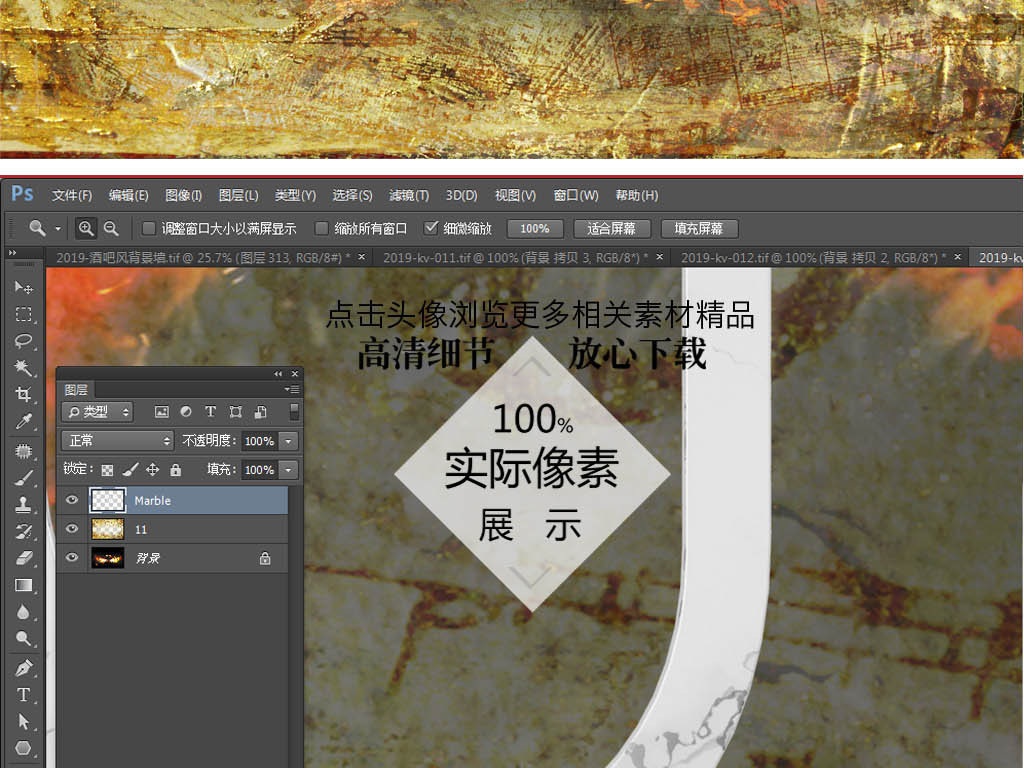Select layer 11 thumbnail

[107, 529]
